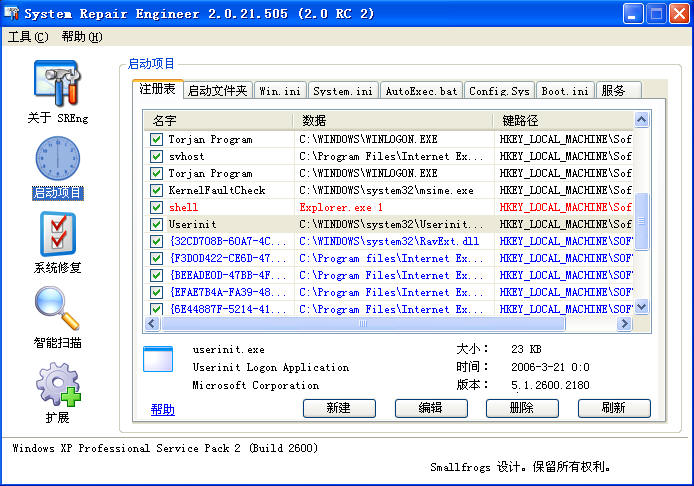Click the 新建 button
The width and height of the screenshot is (694, 486).
coord(339,408)
